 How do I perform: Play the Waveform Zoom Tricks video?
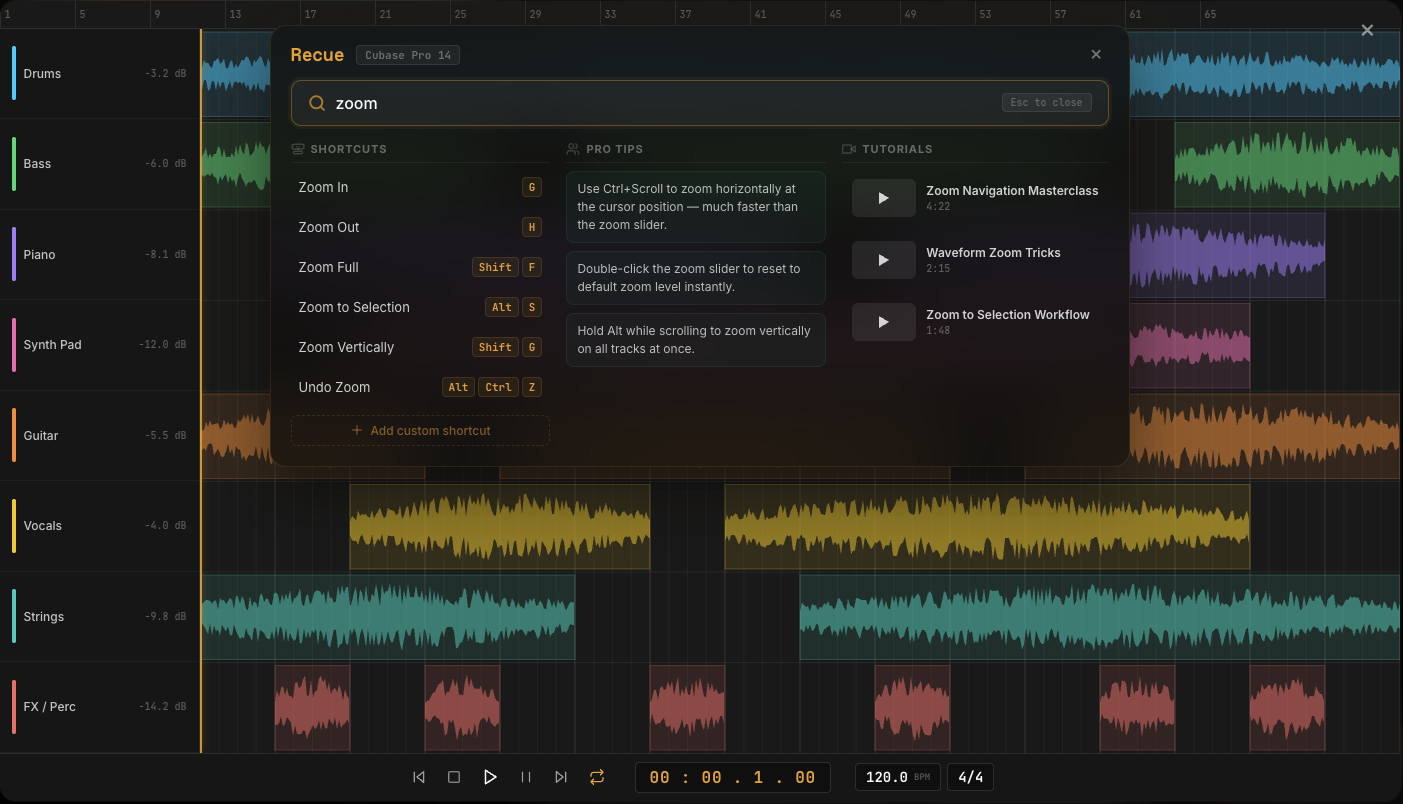tap(883, 260)
